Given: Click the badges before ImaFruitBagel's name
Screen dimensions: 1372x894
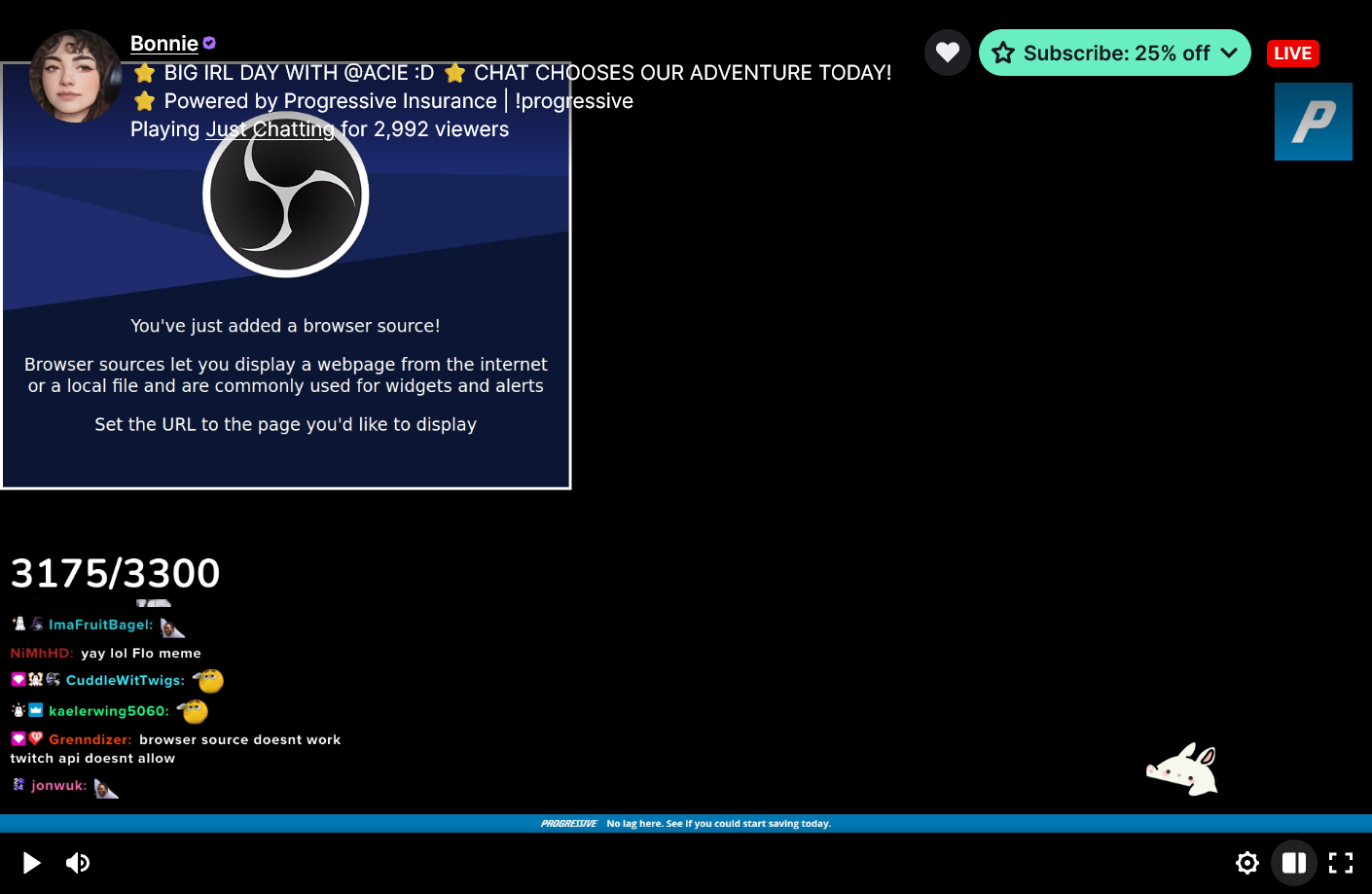Looking at the screenshot, I should click(x=27, y=624).
